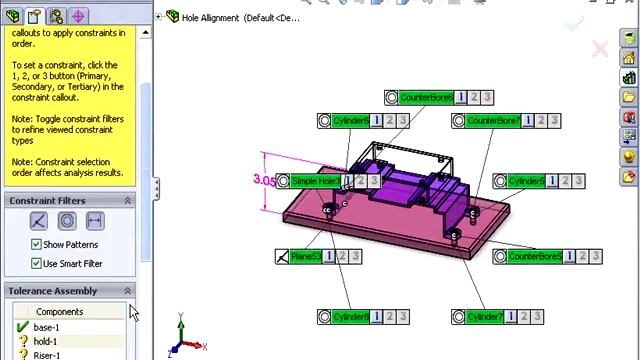This screenshot has height=360, width=640.
Task: Set Cylinder5 as primary constraint
Action: tap(552, 181)
